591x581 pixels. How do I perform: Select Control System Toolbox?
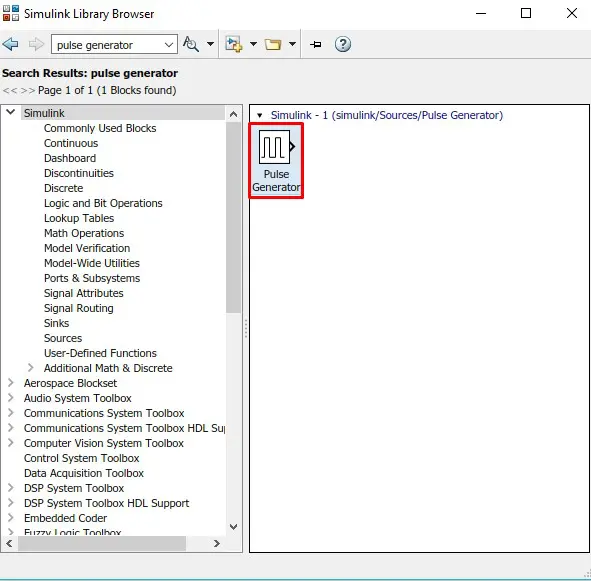pos(81,458)
